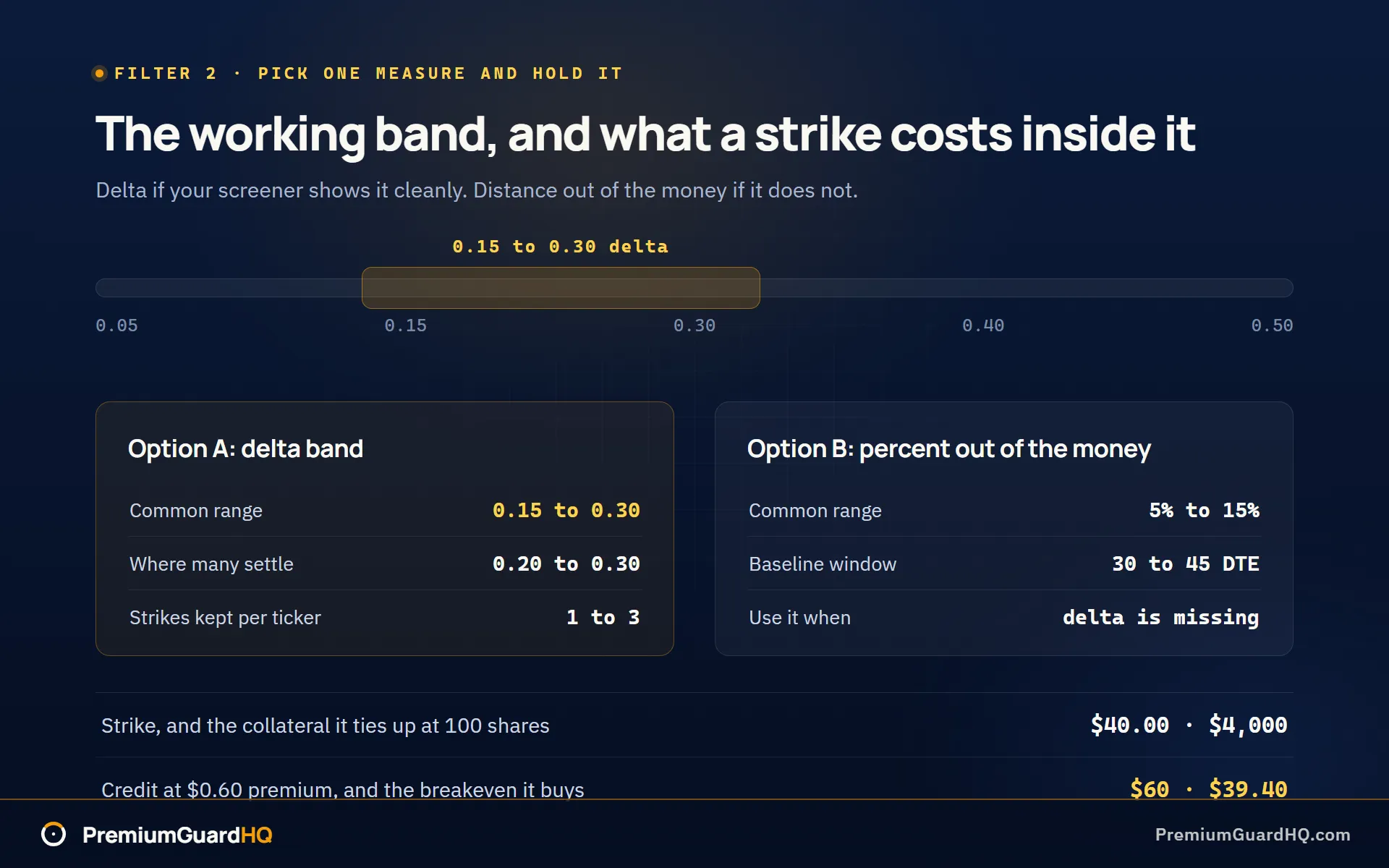Image resolution: width=1389 pixels, height=868 pixels.
Task: Click the Common range 0.15 to 0.30 value
Action: pos(566,510)
